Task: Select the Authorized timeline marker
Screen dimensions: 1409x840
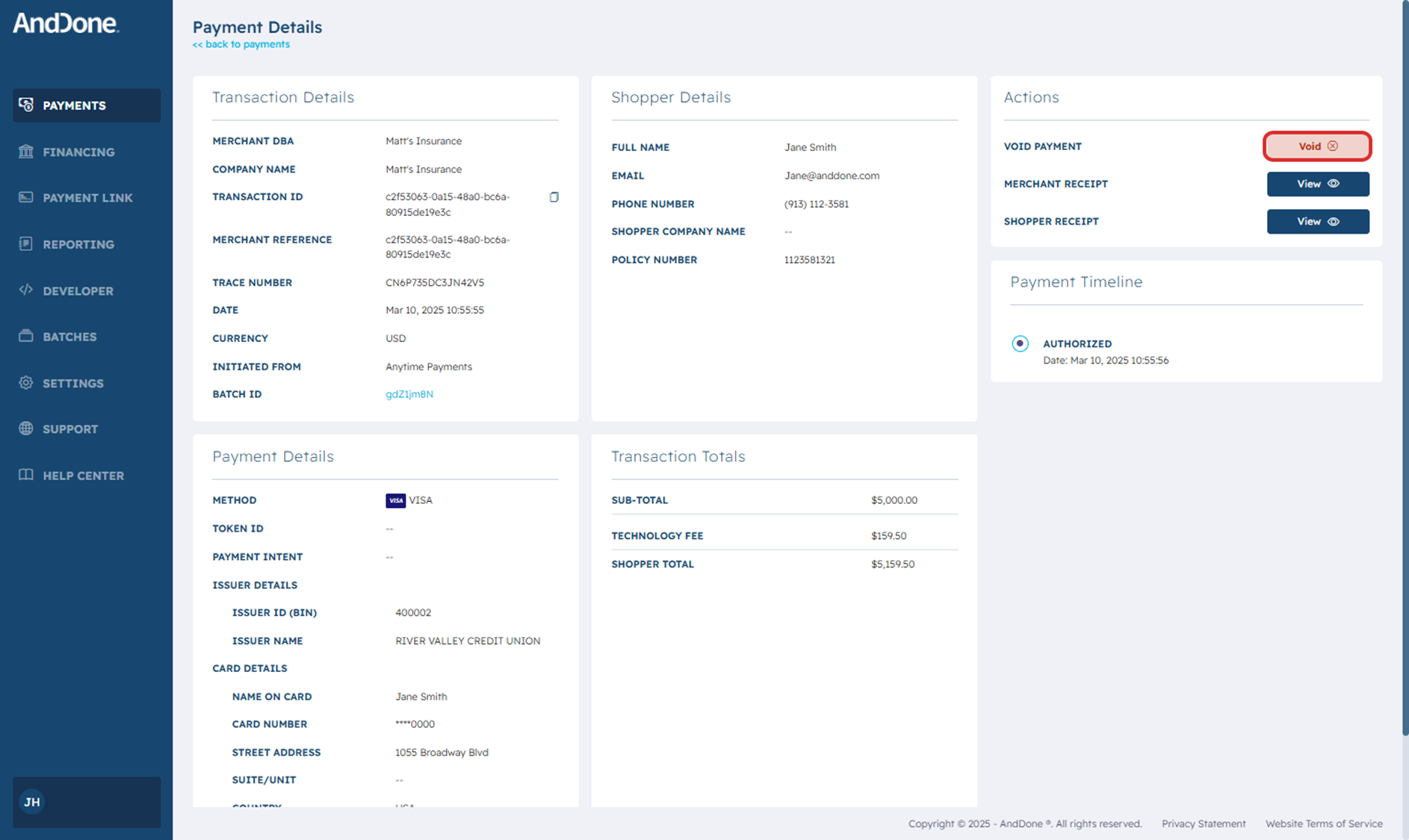Action: 1020,343
